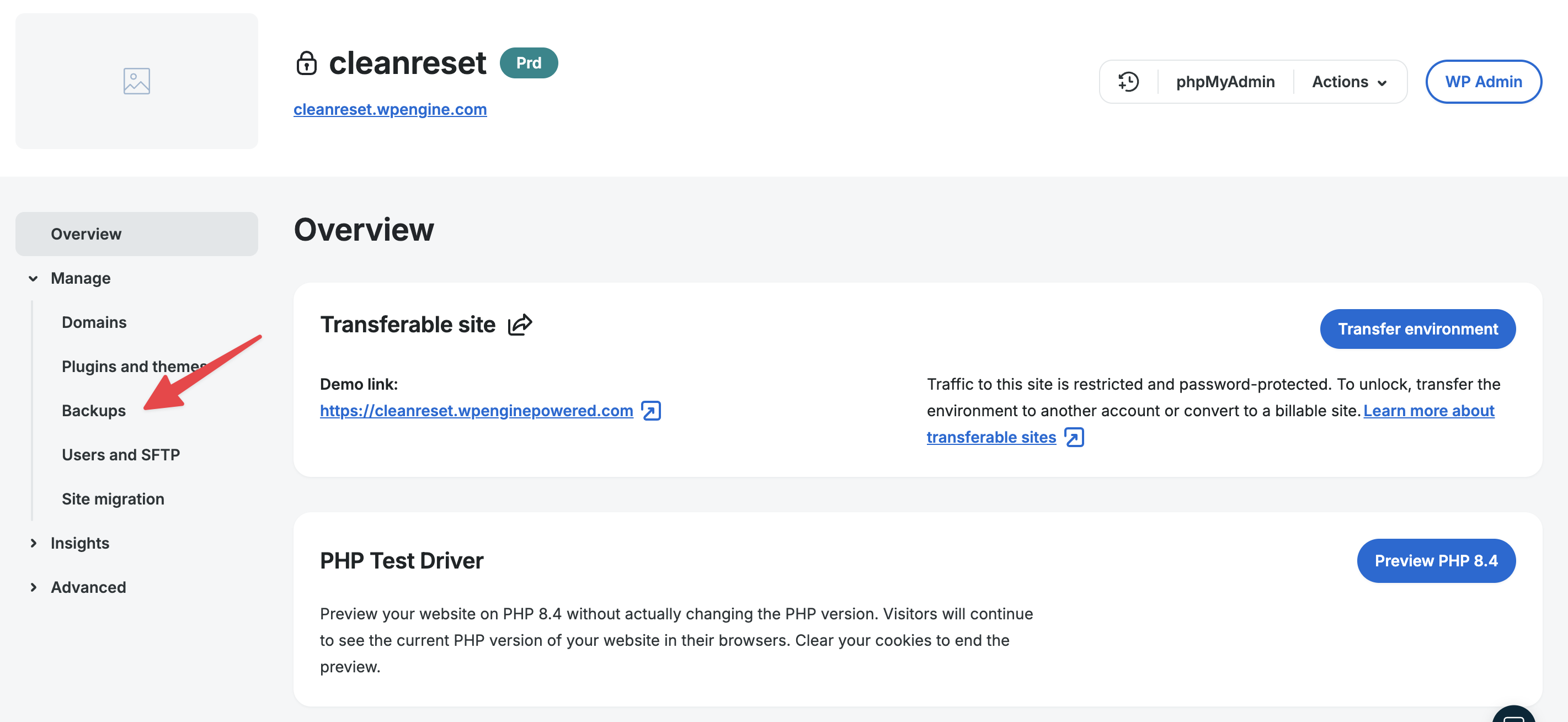The width and height of the screenshot is (1568, 722).
Task: Click the lock icon beside cleanreset
Action: coord(306,63)
